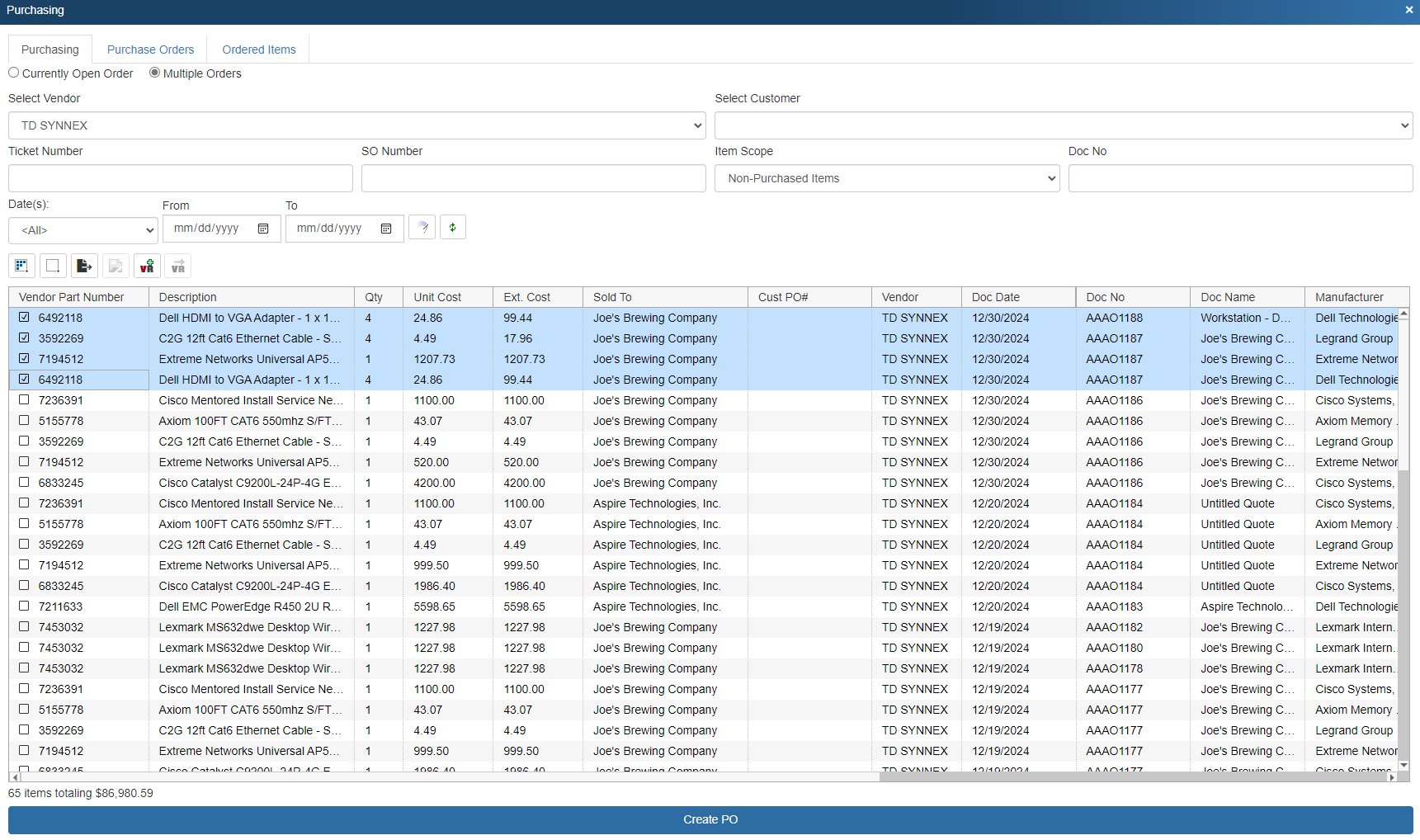The width and height of the screenshot is (1420, 840).
Task: Sort by the Unit Cost column header
Action: [x=437, y=297]
